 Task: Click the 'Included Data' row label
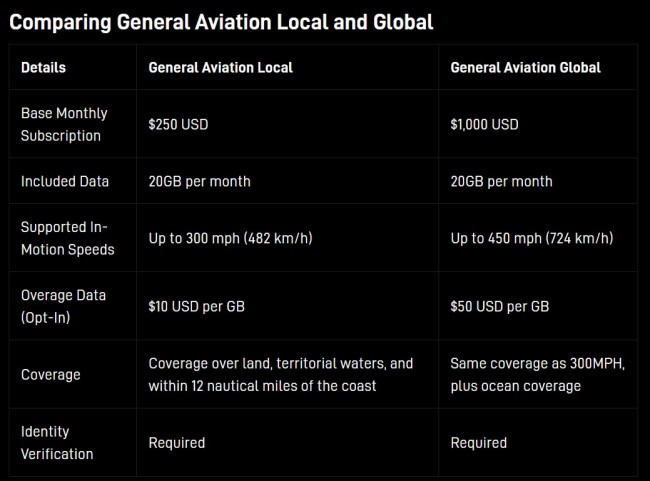(x=65, y=182)
